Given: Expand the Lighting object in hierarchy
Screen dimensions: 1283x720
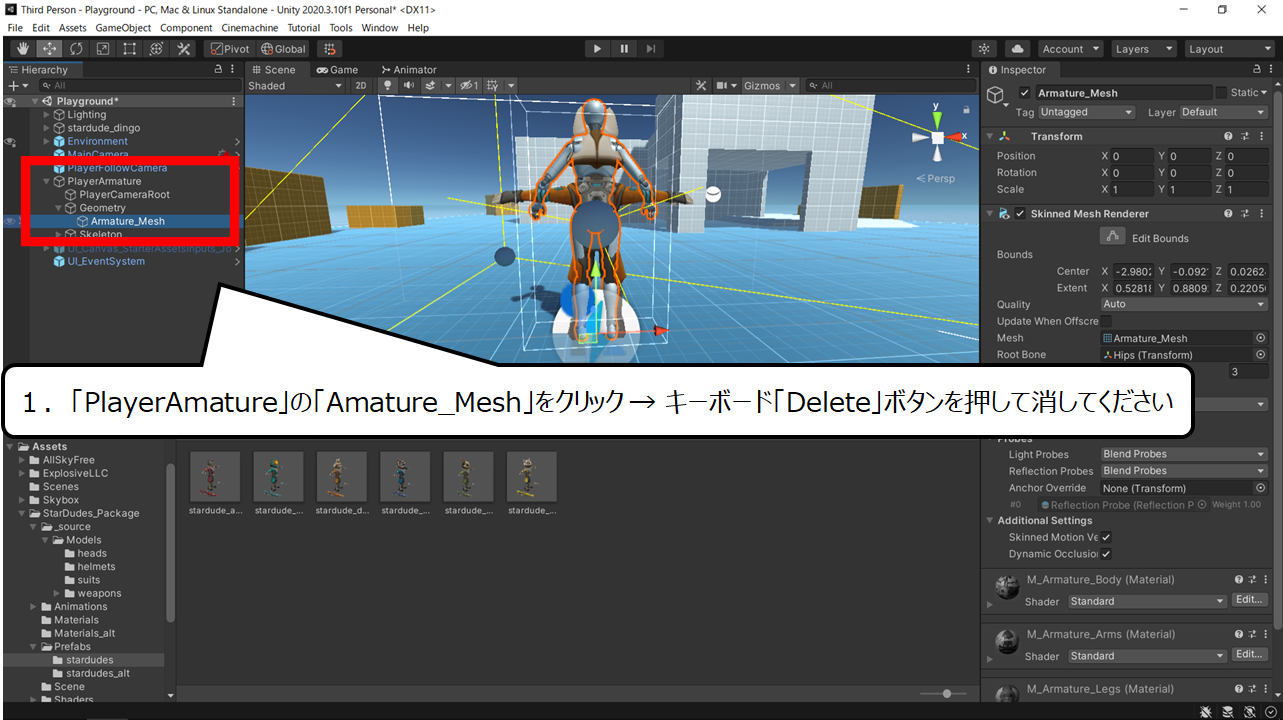Looking at the screenshot, I should pyautogui.click(x=46, y=115).
